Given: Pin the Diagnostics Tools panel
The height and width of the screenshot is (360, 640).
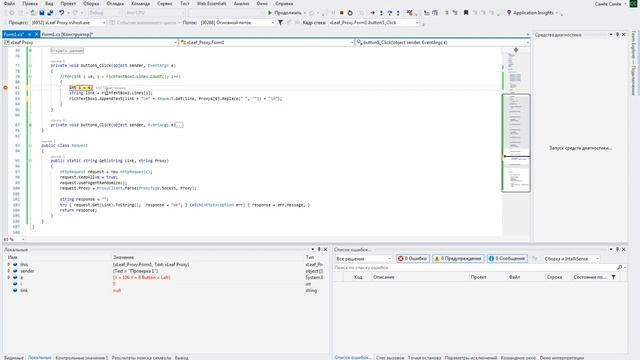Looking at the screenshot, I should click(617, 35).
